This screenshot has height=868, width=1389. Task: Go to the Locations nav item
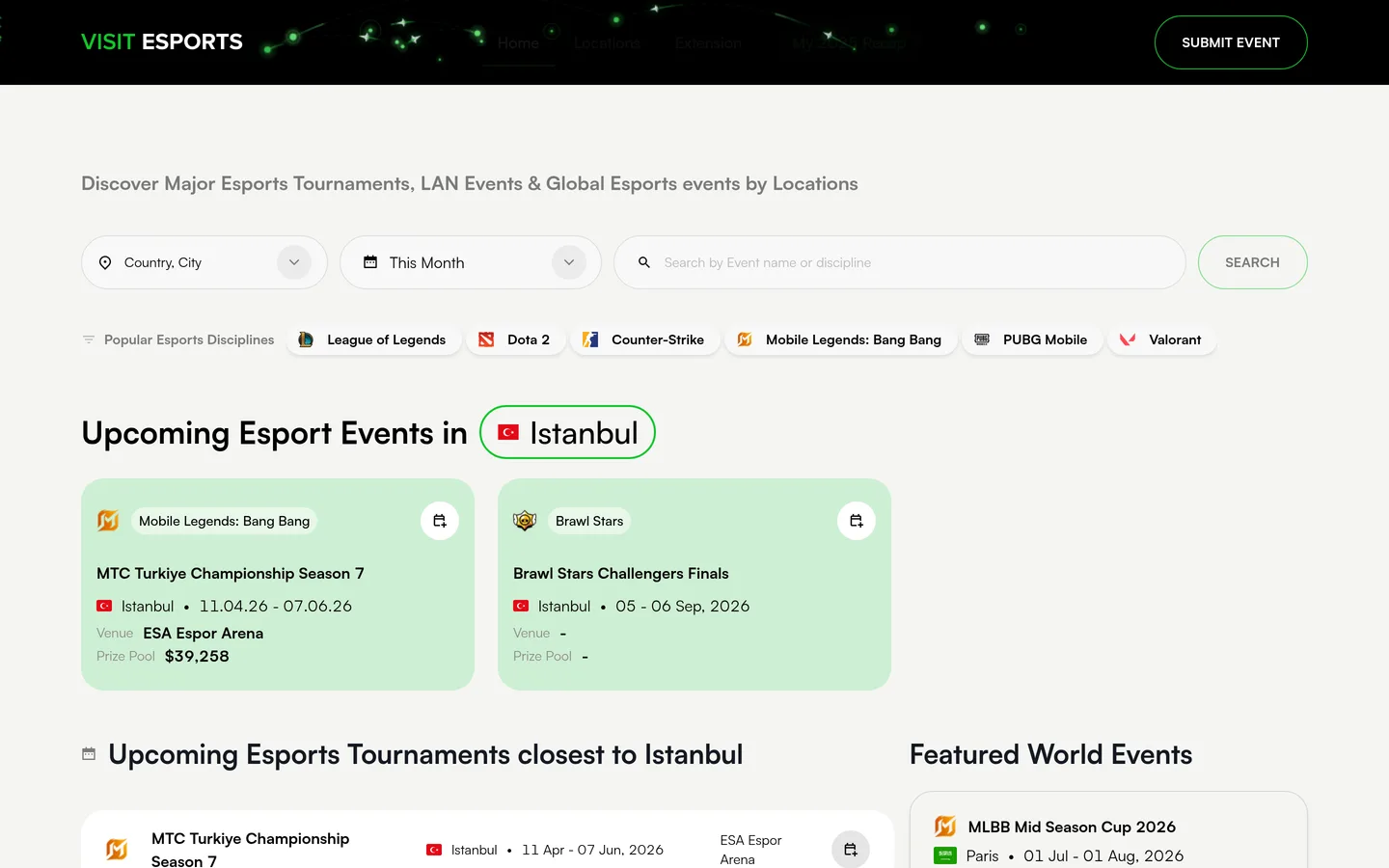pos(607,43)
